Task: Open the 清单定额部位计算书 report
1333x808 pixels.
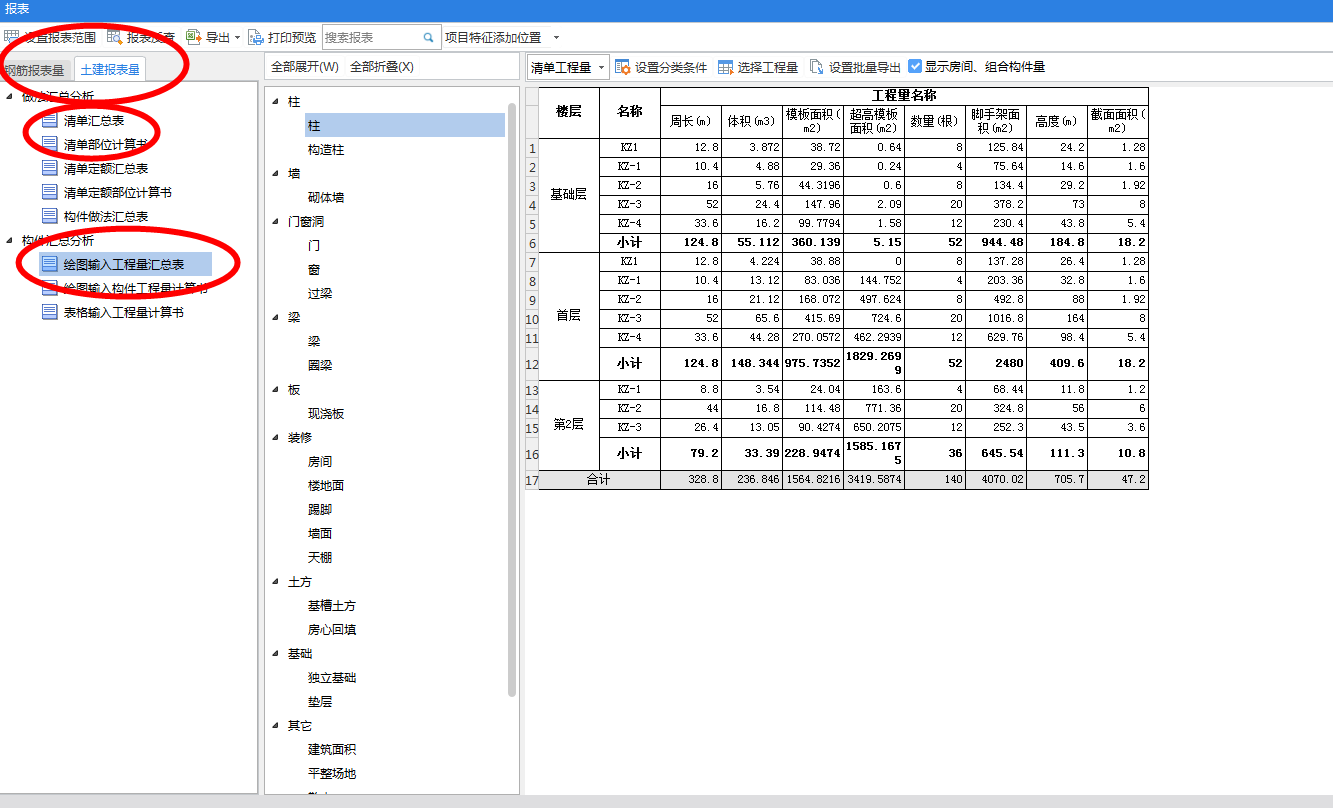Action: 118,192
